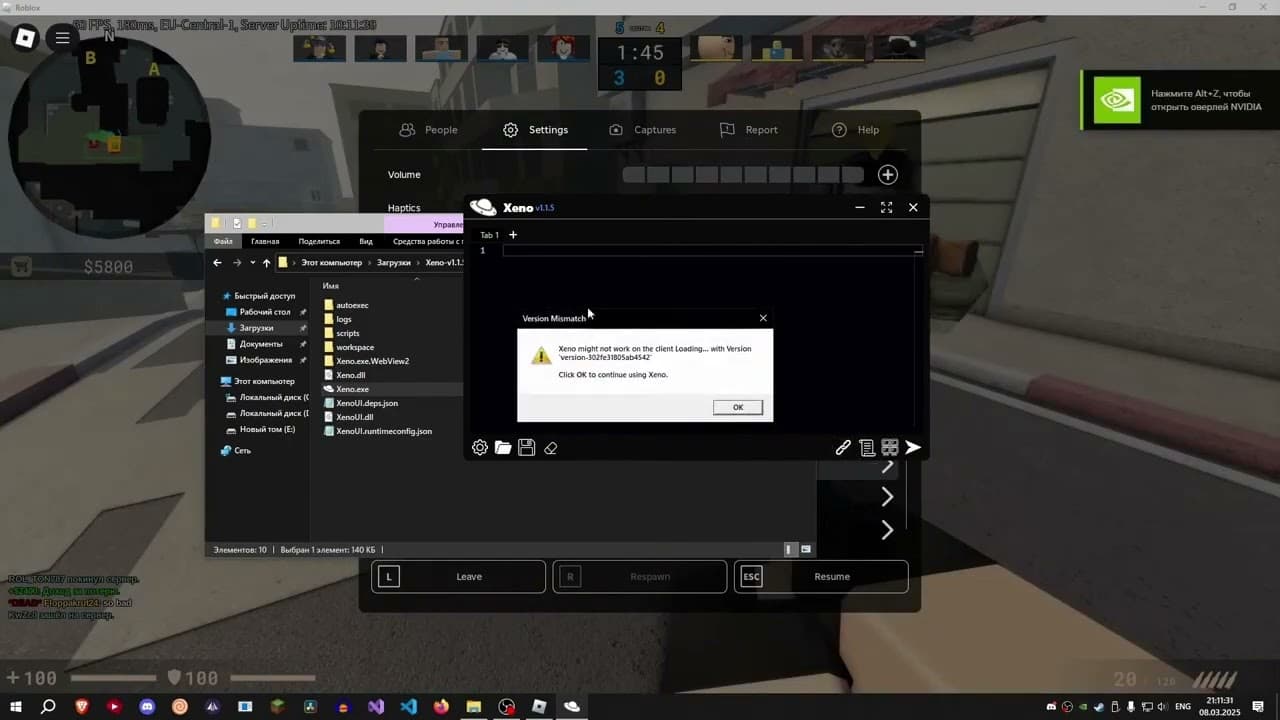Image resolution: width=1280 pixels, height=720 pixels.
Task: Open the Файл menu in File Explorer
Action: click(223, 241)
